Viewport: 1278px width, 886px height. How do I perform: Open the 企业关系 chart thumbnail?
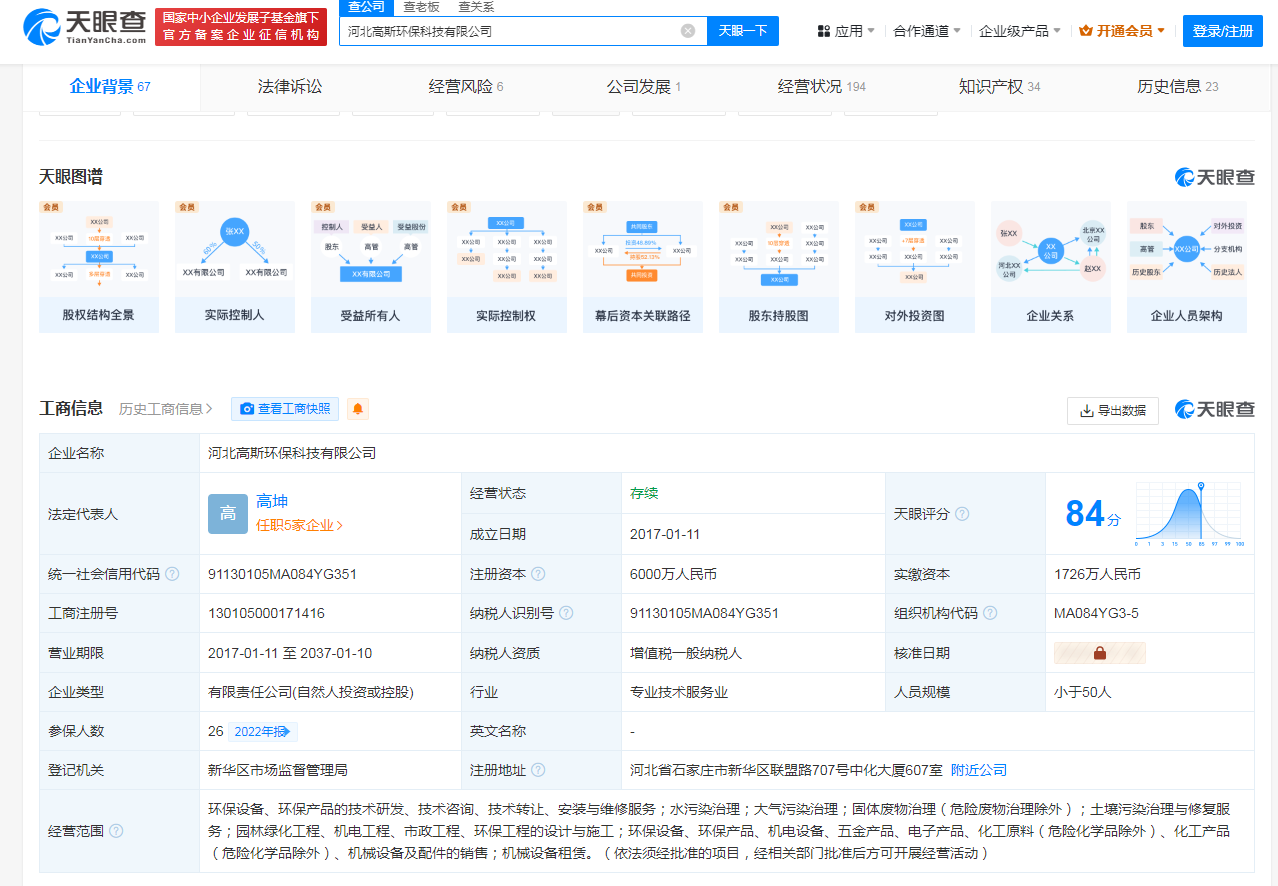point(1050,267)
